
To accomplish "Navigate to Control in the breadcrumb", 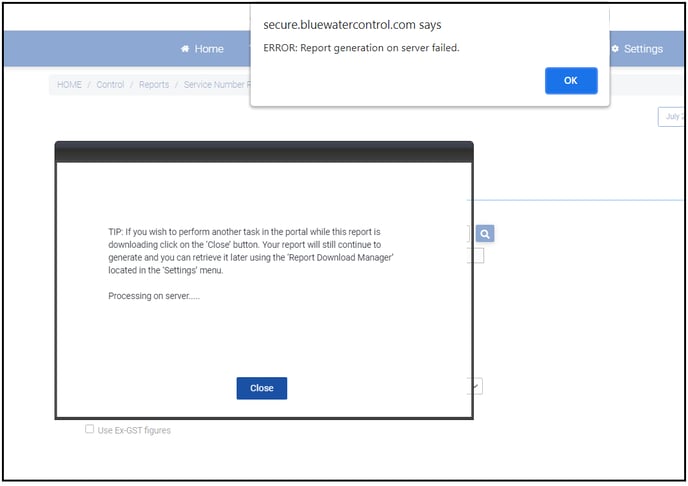I will 110,85.
